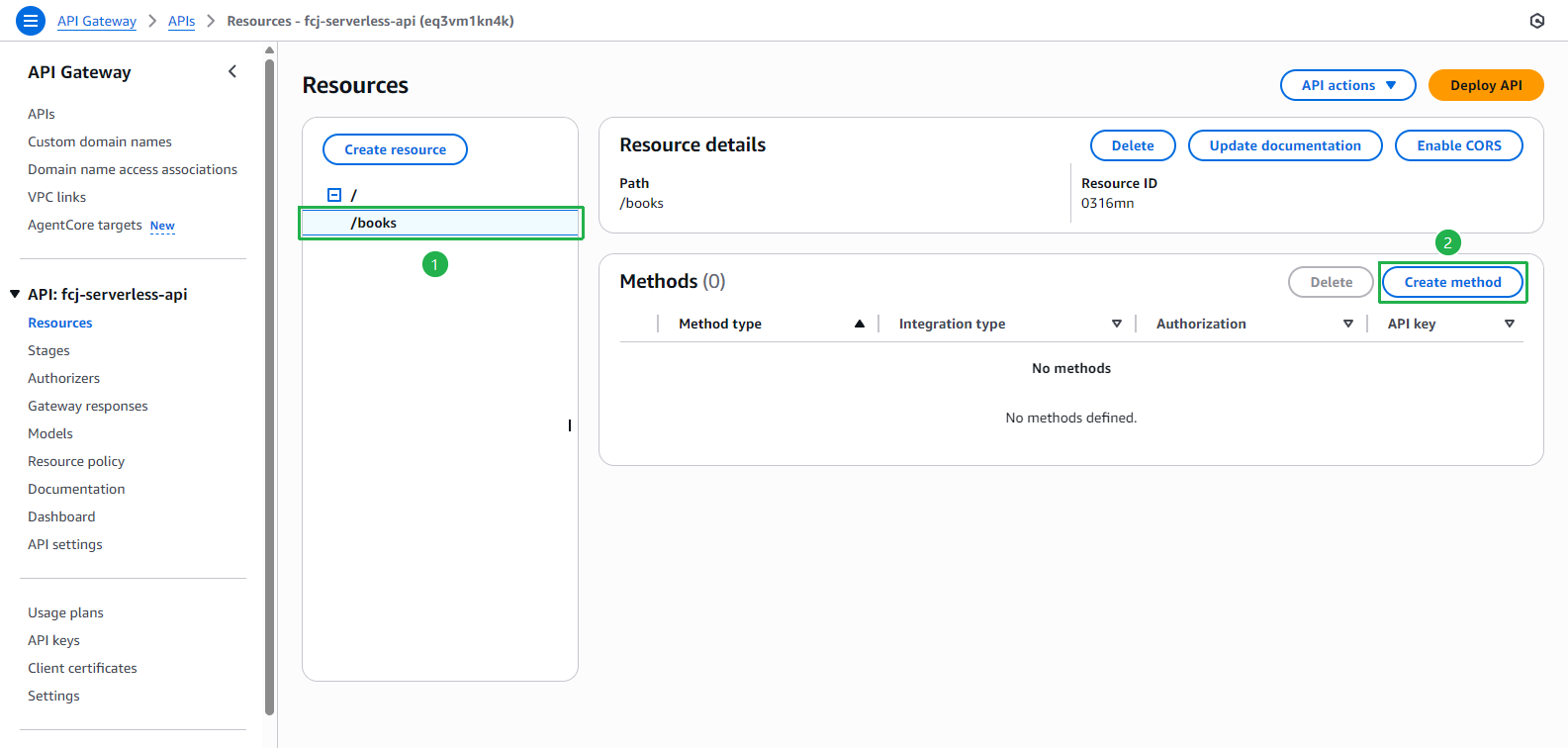
Task: Collapse the API Gateway side panel
Action: click(x=232, y=71)
